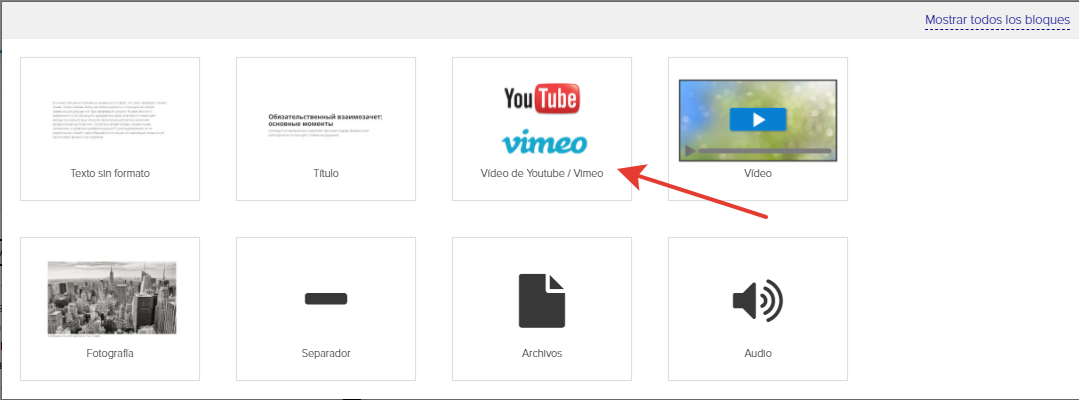Select the Texto sin formato preview thumbnail
This screenshot has height=400, width=1079.
(110, 120)
